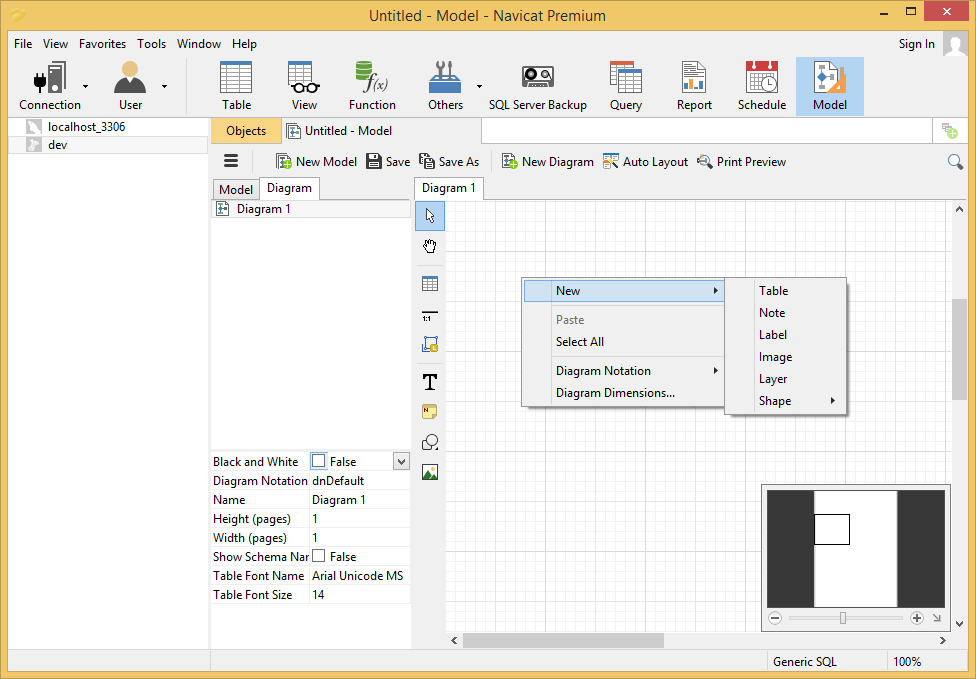Click Diagram Dimensions in context menu
Screen dimensions: 976x679
pos(615,393)
